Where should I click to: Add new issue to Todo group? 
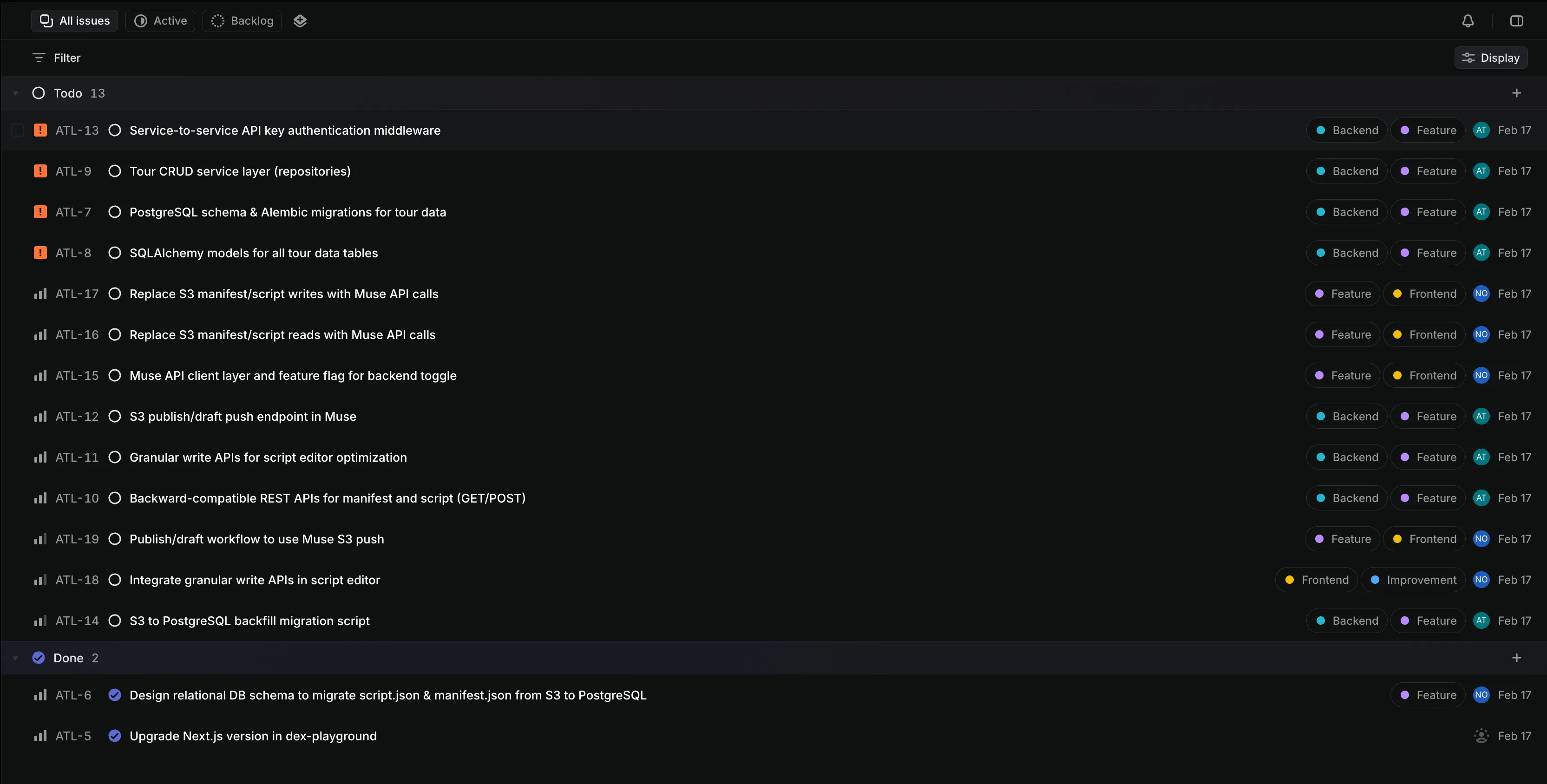pos(1516,93)
